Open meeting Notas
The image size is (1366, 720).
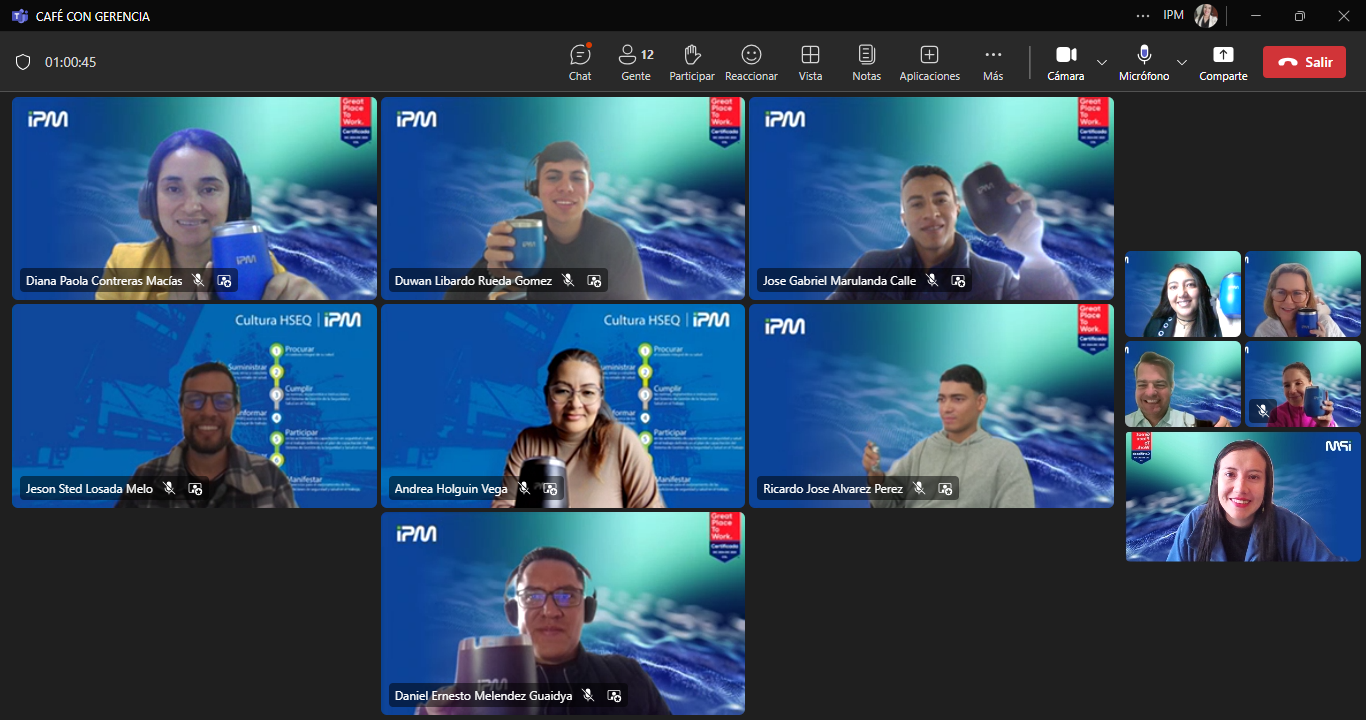[x=866, y=62]
